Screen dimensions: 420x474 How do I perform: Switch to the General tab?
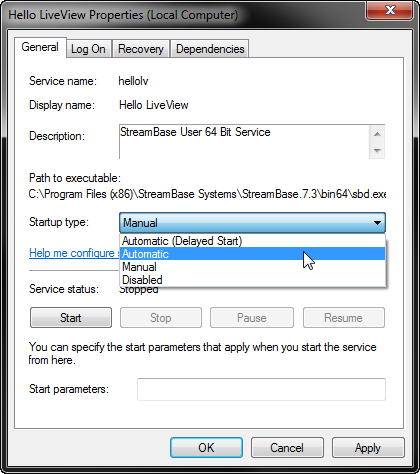tap(40, 47)
